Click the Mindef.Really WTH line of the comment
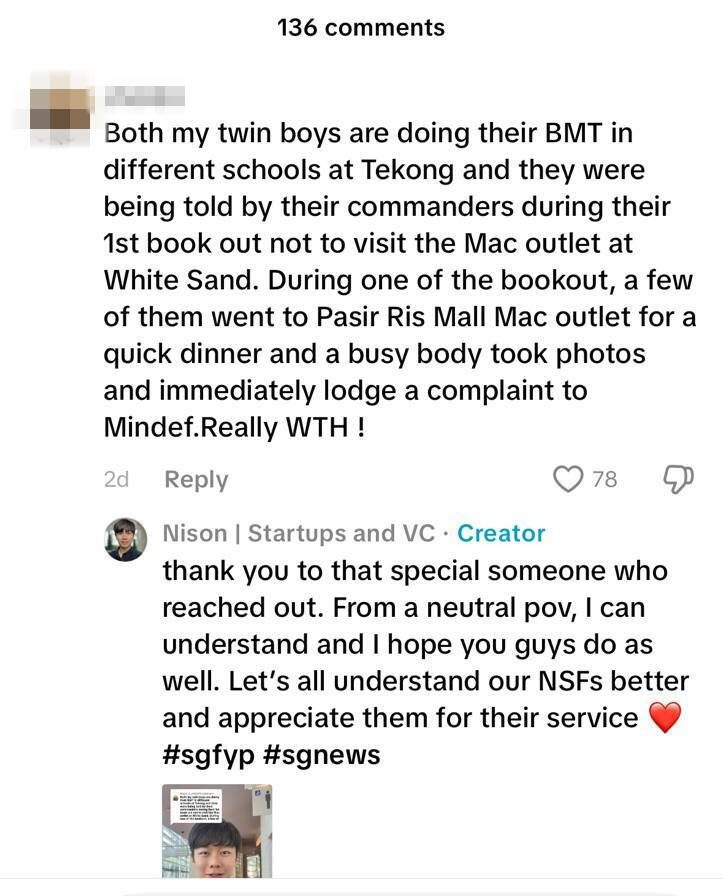Screen dimensions: 723x896 (234, 427)
